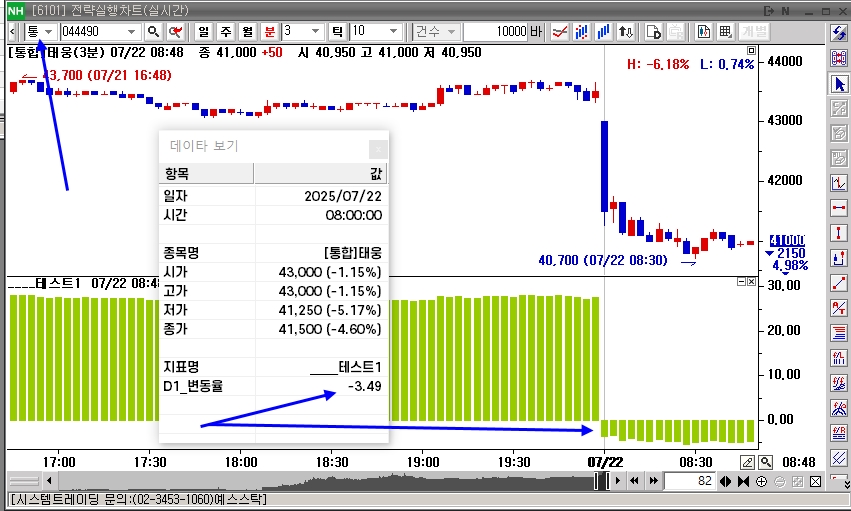Click the magnifier search icon beside stock code
The width and height of the screenshot is (851, 511).
coord(154,31)
